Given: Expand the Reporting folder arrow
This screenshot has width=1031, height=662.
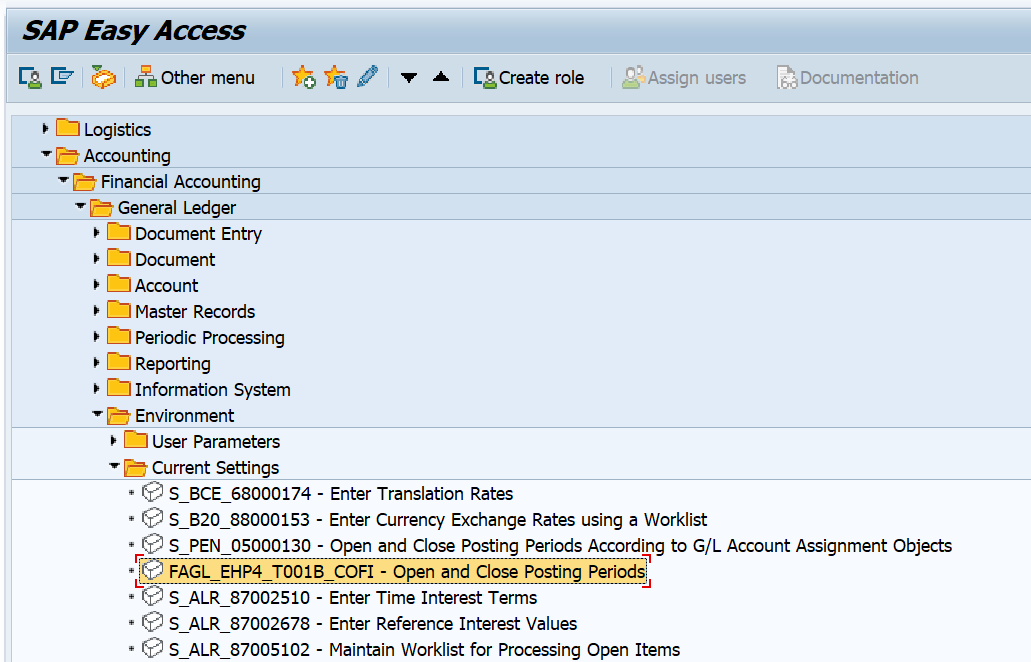Looking at the screenshot, I should 96,362.
